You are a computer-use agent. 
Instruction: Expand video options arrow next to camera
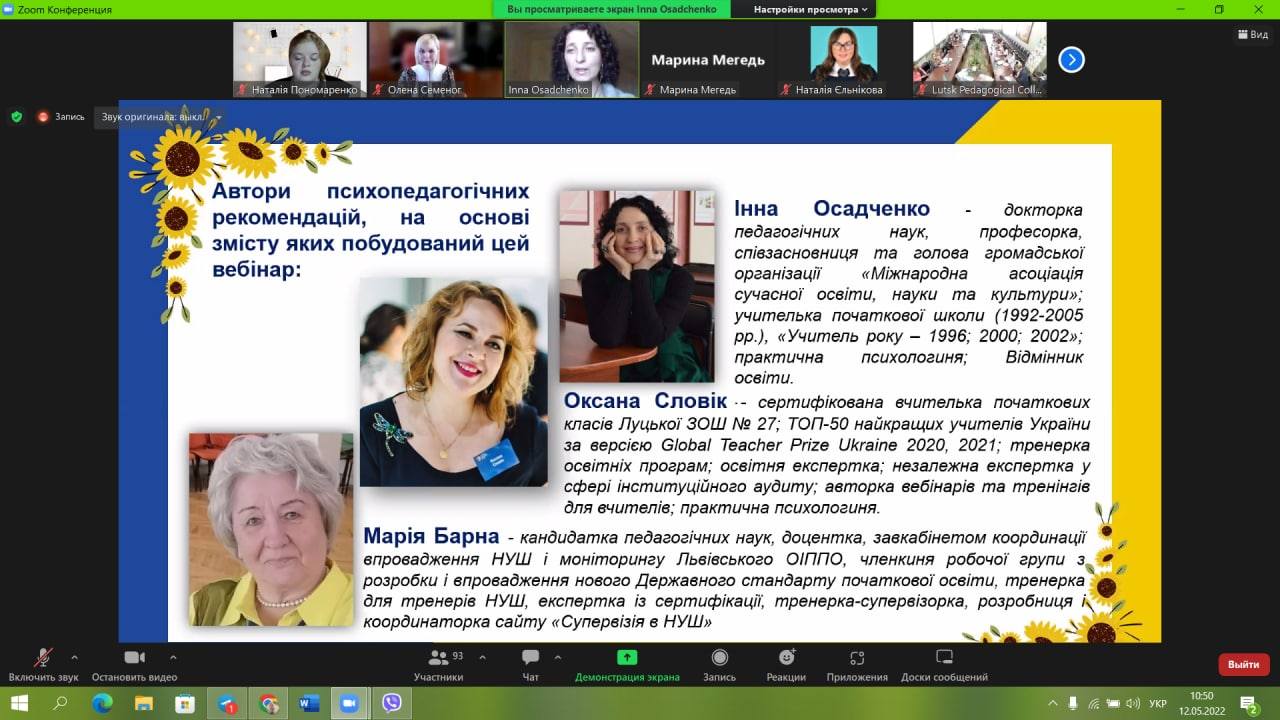(x=173, y=658)
